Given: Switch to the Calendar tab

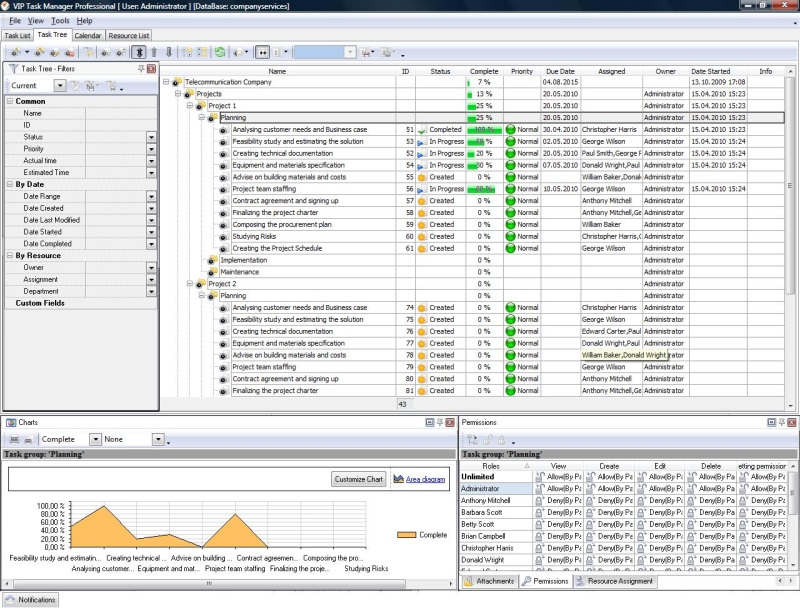Looking at the screenshot, I should click(x=88, y=35).
